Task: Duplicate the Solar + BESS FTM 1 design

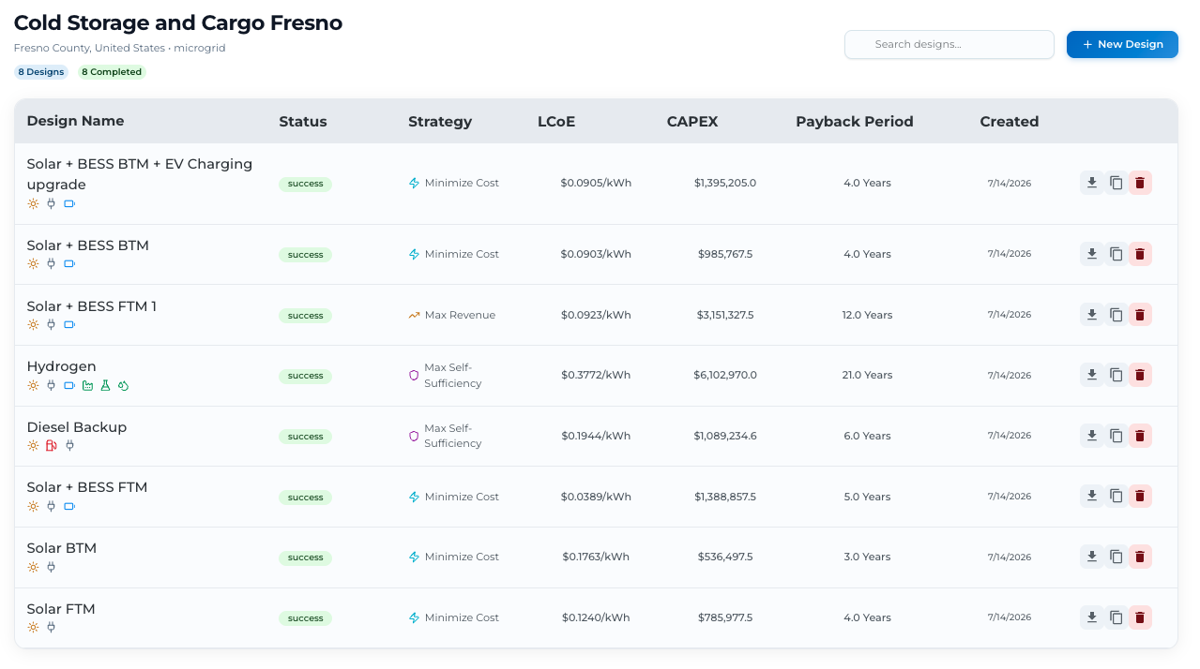Action: pos(1116,315)
